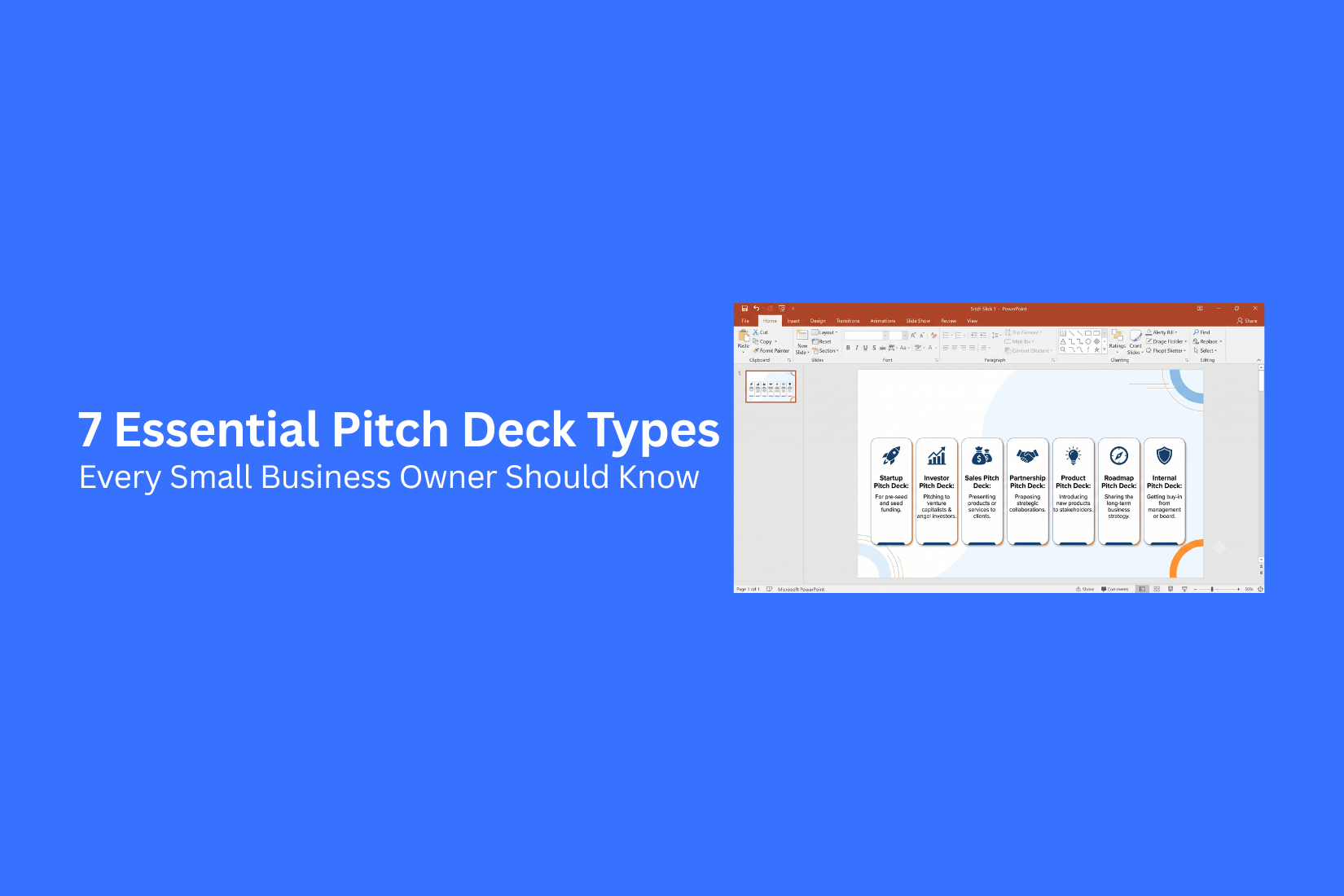Open the File tab
This screenshot has height=896, width=1344.
[745, 321]
